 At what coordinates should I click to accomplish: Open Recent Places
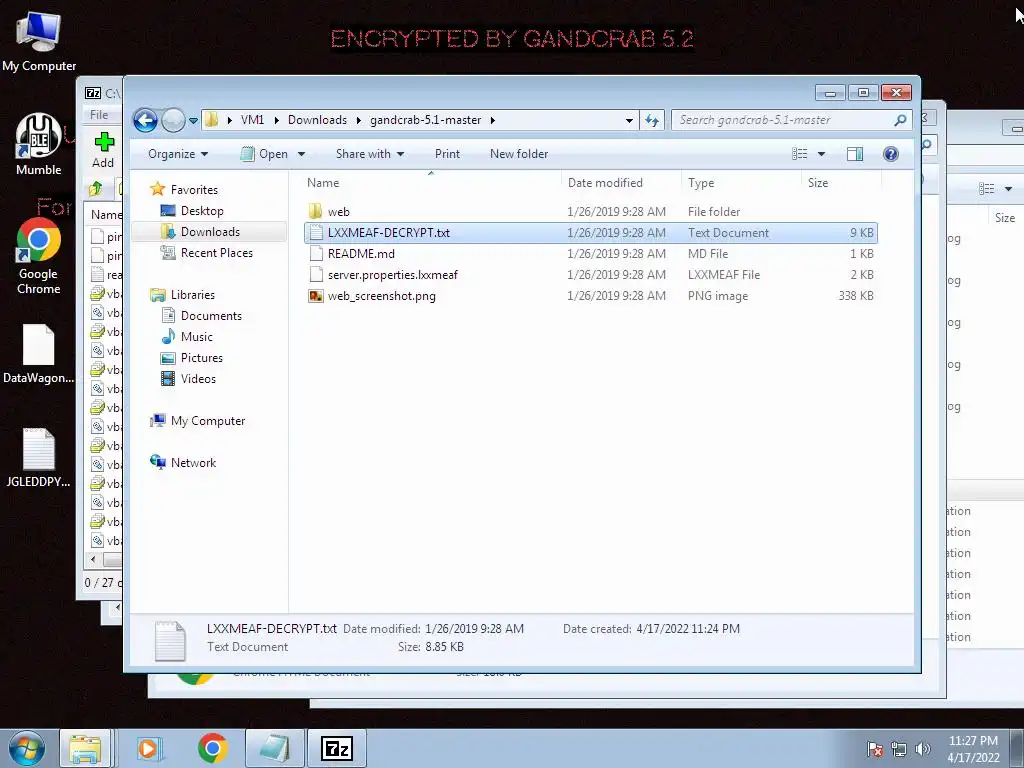point(216,253)
